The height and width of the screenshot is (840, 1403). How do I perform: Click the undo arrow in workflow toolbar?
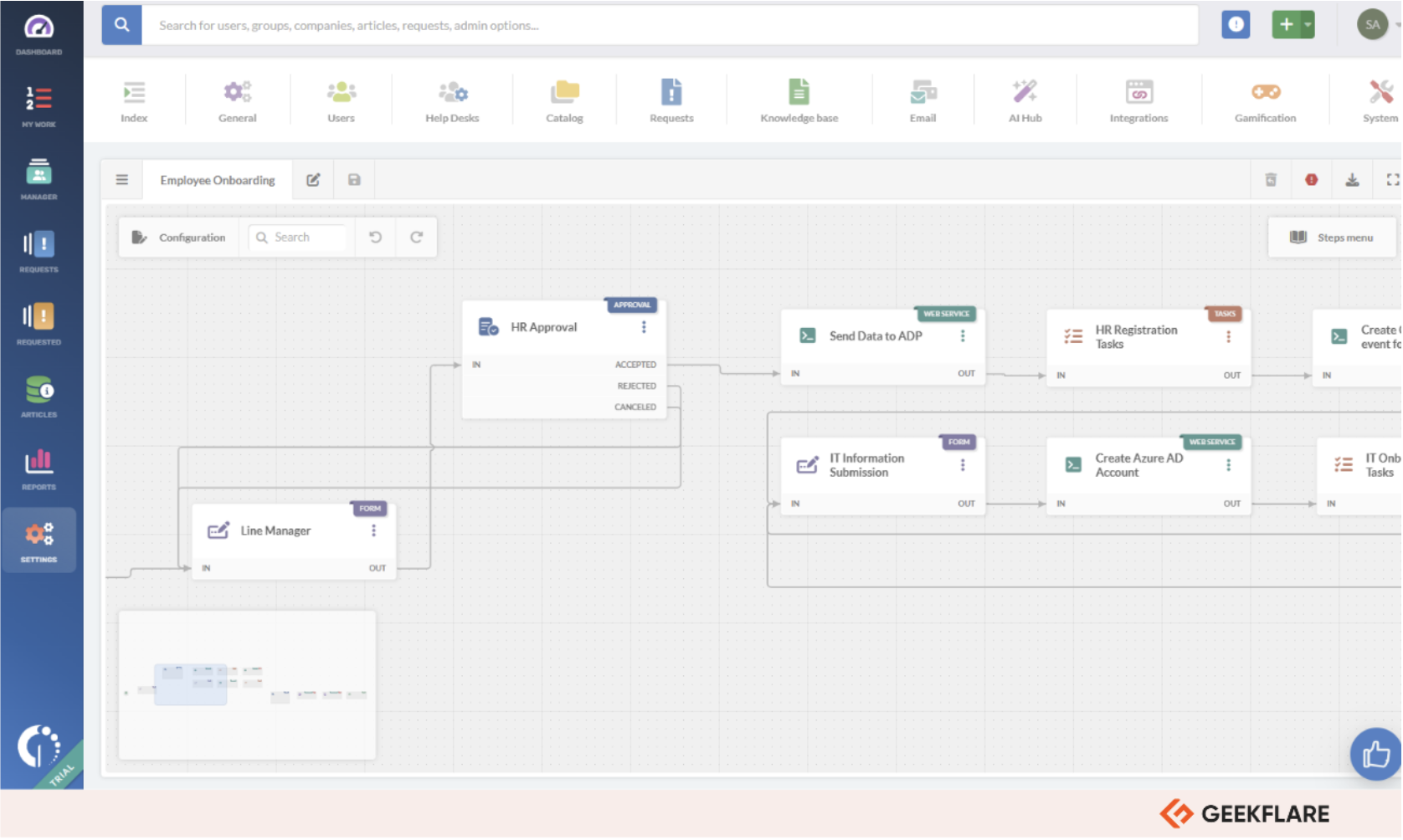(376, 238)
